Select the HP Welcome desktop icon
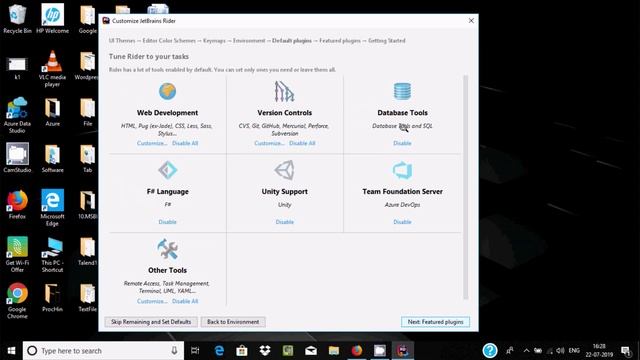 (x=52, y=18)
